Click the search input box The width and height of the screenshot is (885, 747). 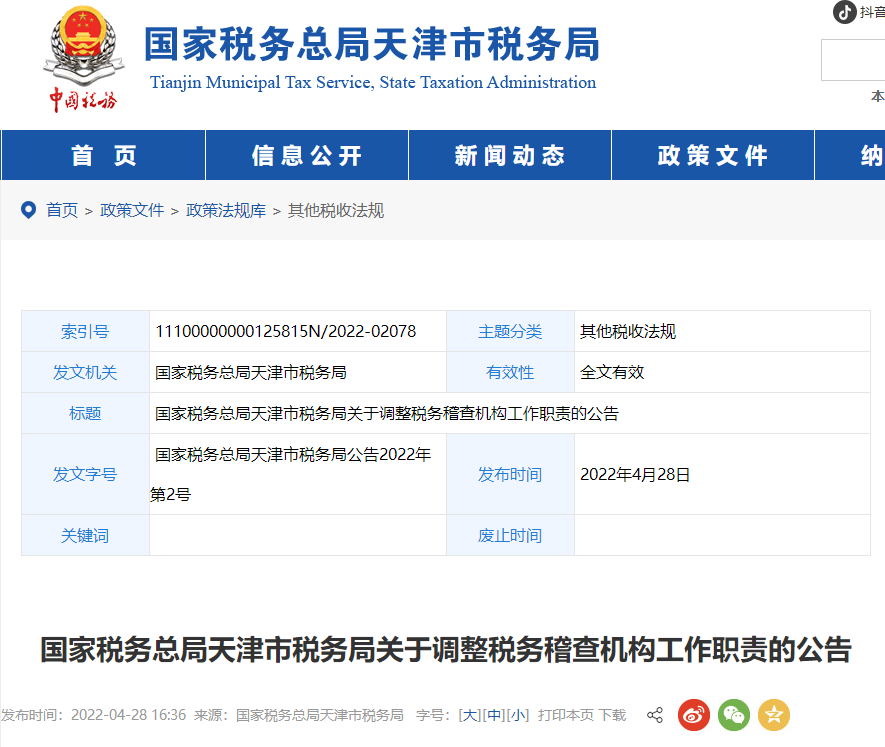click(x=853, y=60)
